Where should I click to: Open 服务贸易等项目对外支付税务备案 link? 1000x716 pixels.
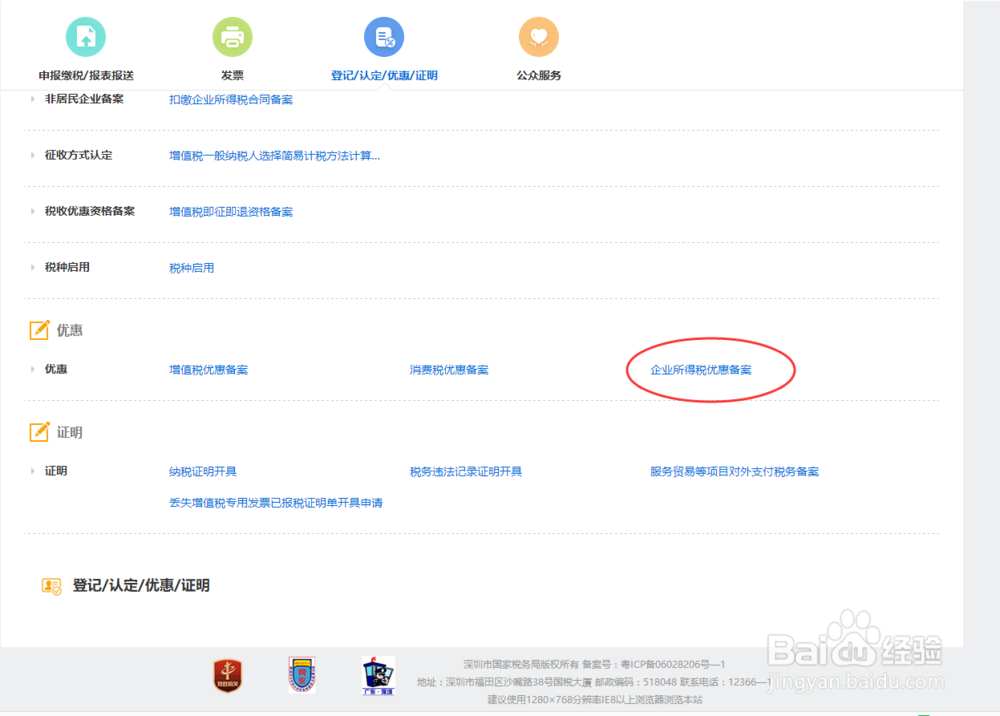[x=734, y=472]
